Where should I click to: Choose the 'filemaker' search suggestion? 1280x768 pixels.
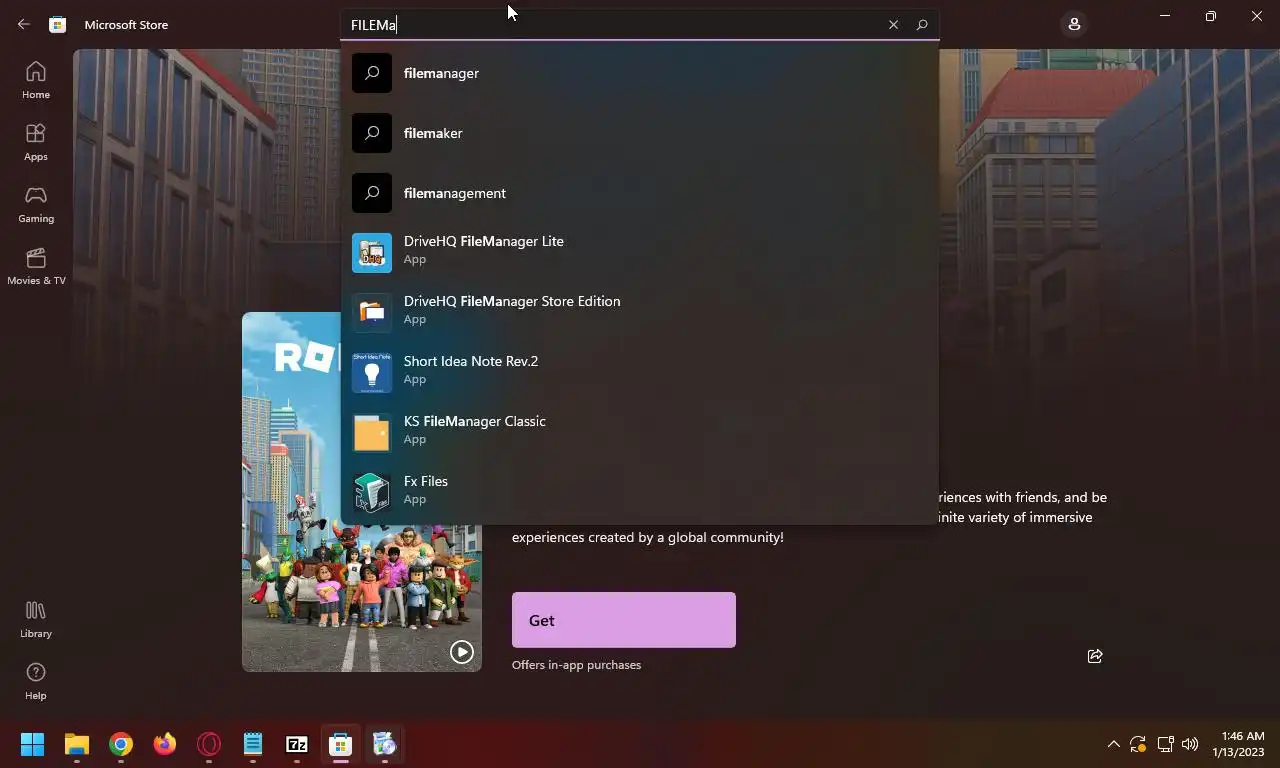coord(639,133)
